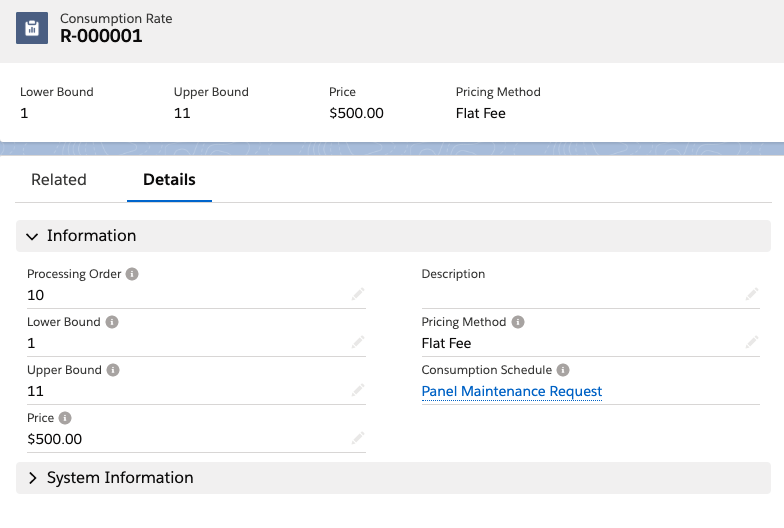Edit Processing Order with pencil icon
Viewport: 784px width, 528px height.
[x=358, y=294]
